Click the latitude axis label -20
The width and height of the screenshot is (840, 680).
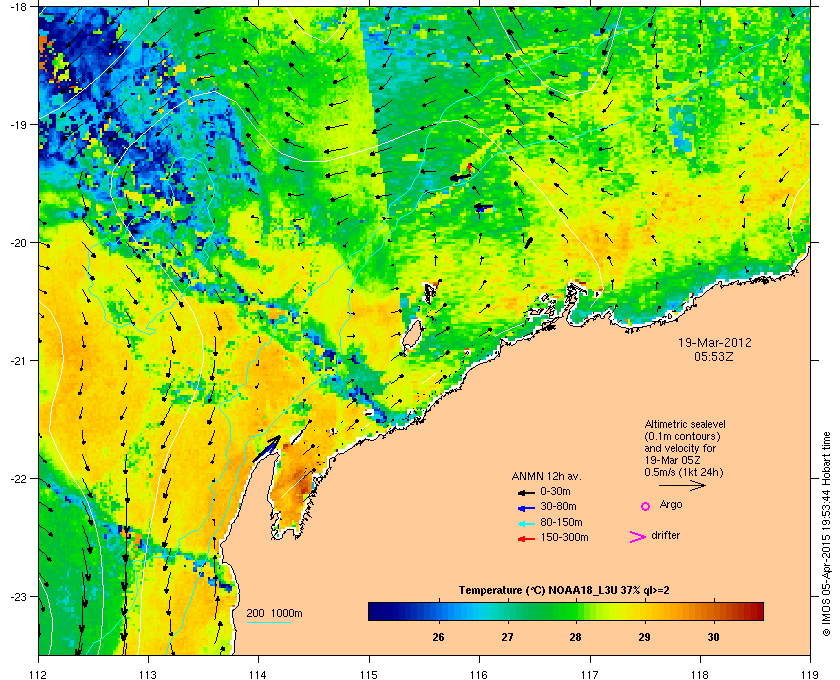pyautogui.click(x=19, y=243)
